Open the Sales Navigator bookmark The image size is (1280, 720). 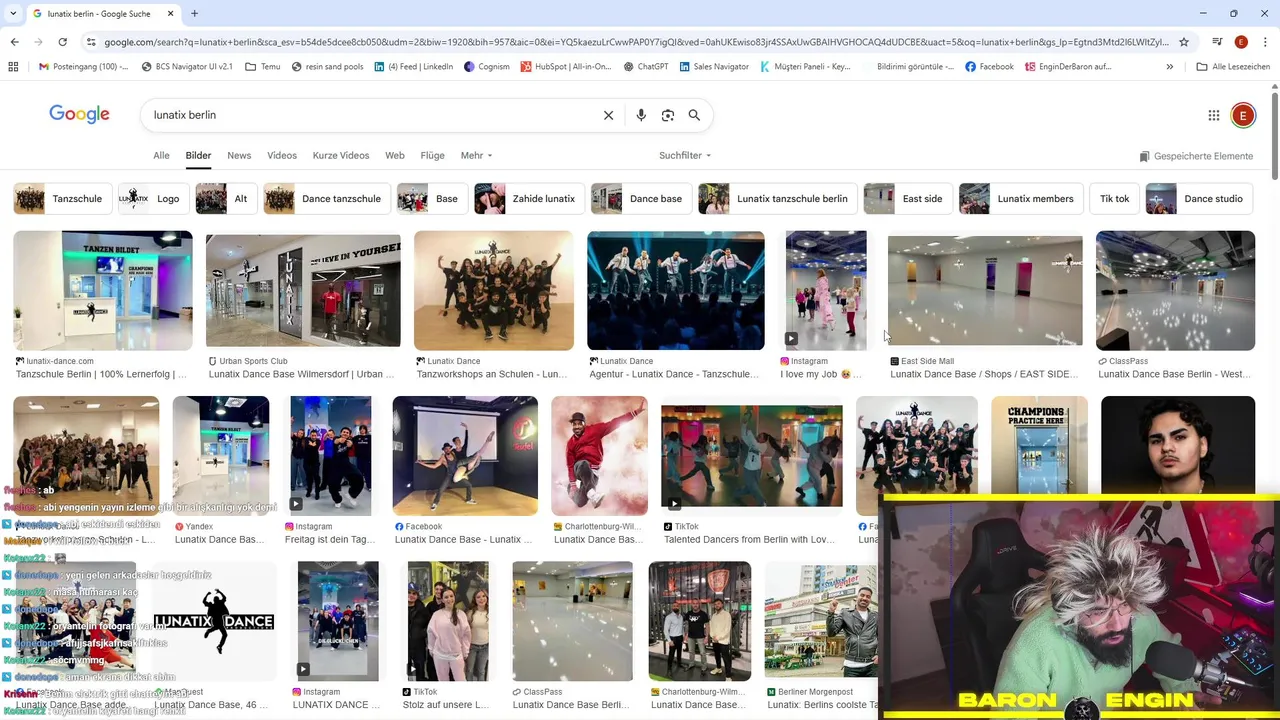(x=714, y=67)
